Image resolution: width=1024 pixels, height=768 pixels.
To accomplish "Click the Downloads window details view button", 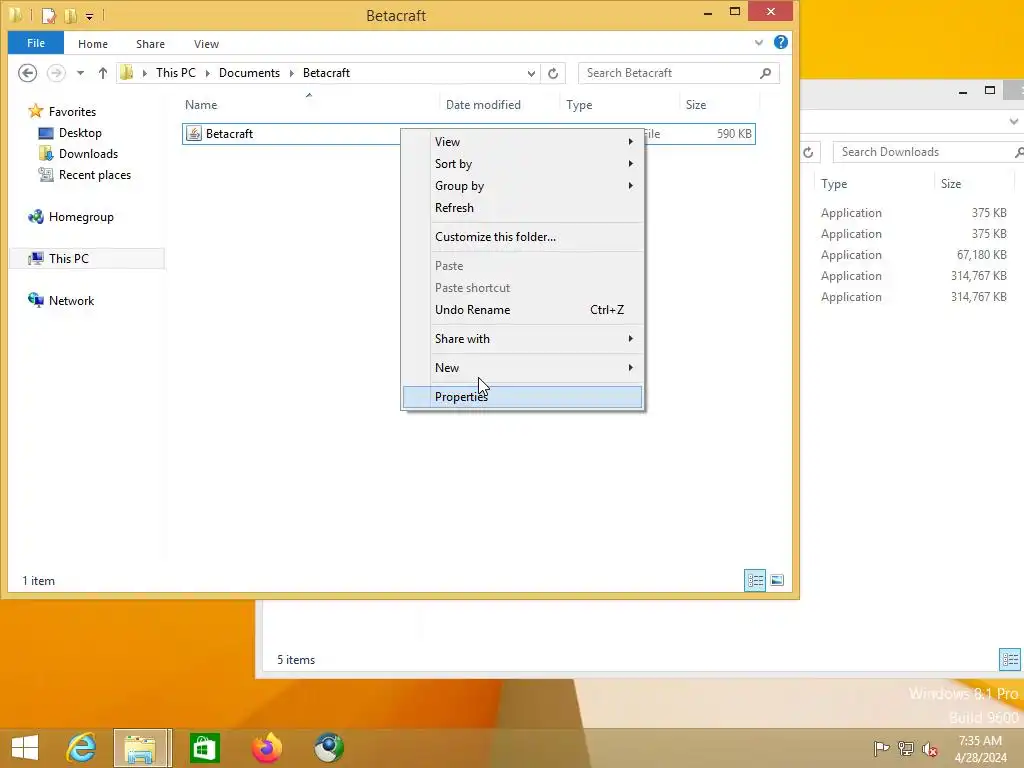I will point(1010,659).
